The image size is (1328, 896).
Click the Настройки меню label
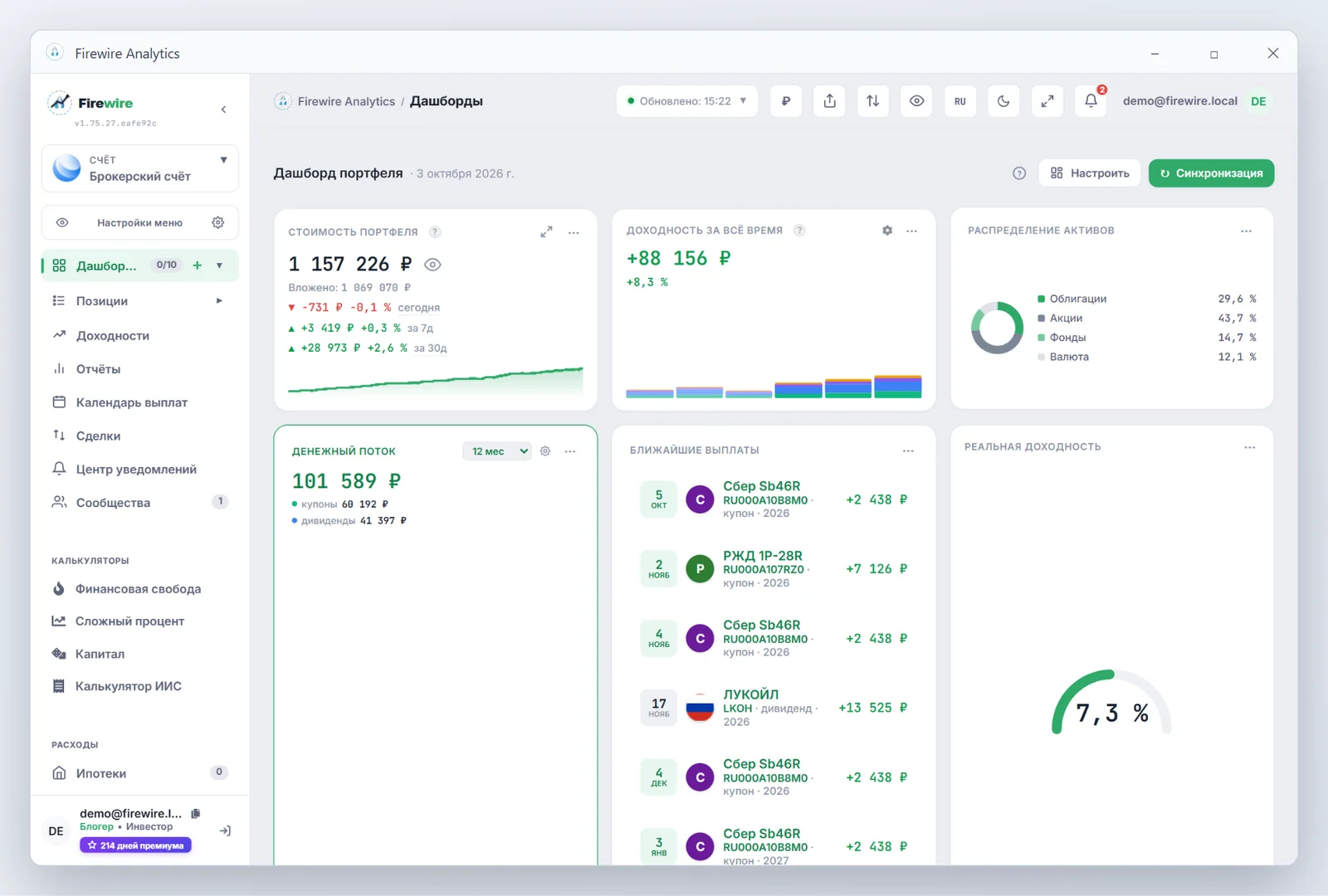tap(139, 222)
